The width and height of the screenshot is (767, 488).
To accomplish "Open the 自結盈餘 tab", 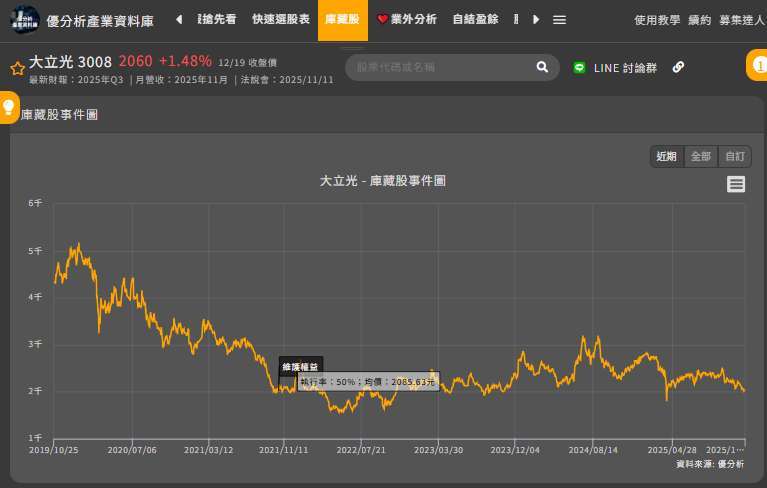I will click(x=475, y=20).
